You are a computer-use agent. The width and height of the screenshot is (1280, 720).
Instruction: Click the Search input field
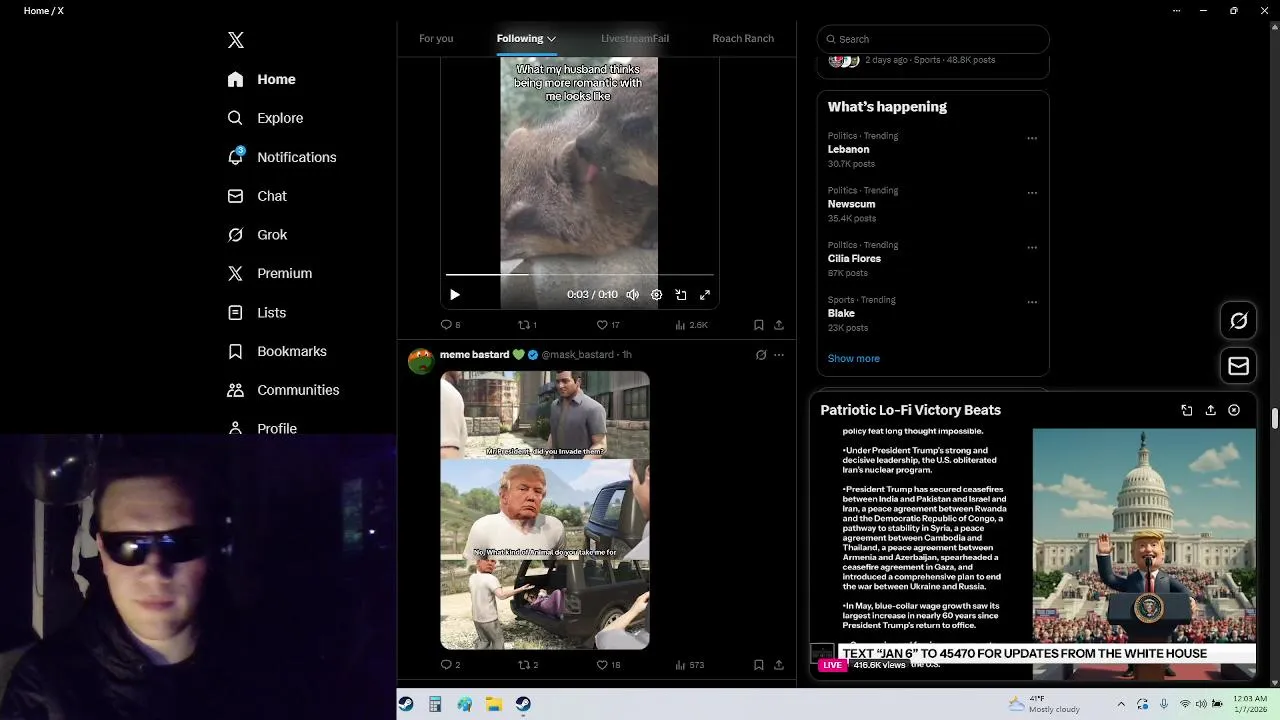[933, 39]
